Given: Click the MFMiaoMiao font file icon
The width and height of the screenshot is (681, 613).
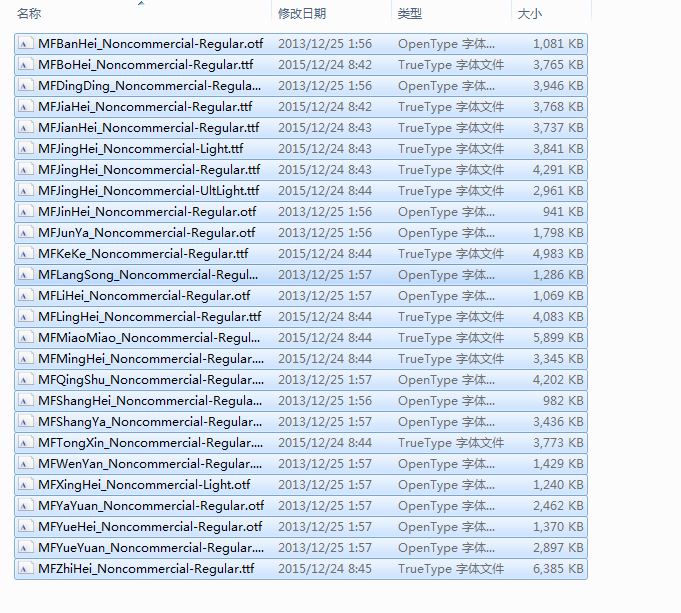Looking at the screenshot, I should (26, 338).
